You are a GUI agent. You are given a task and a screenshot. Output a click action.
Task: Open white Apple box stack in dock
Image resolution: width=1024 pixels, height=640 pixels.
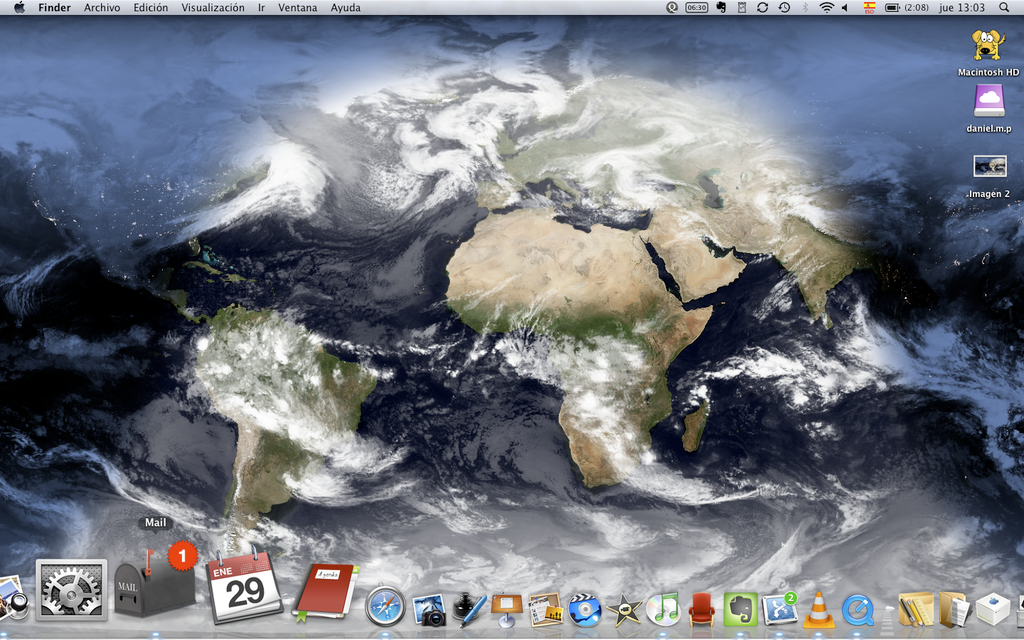pyautogui.click(x=993, y=609)
